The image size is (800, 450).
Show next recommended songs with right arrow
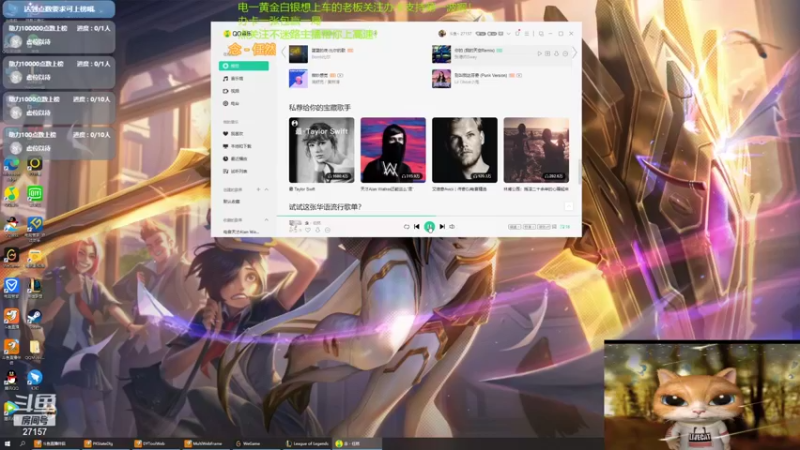[x=575, y=53]
